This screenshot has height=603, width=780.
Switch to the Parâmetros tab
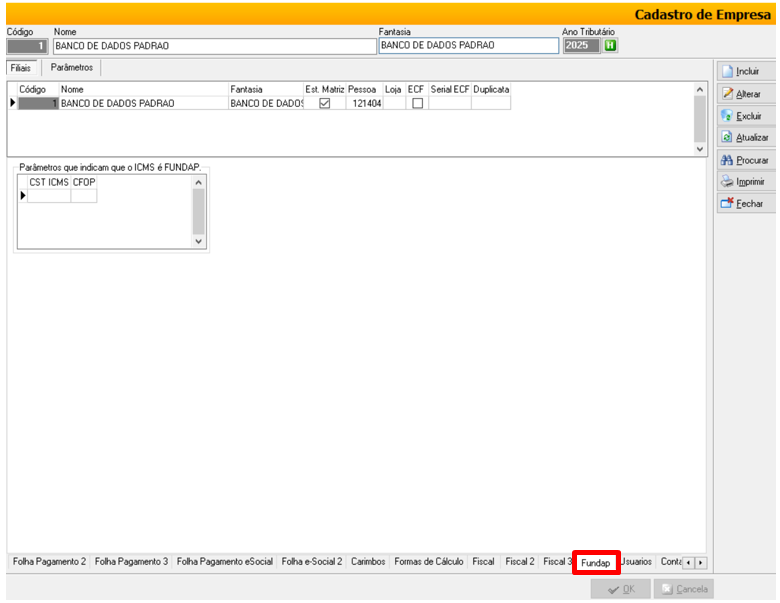coord(72,67)
